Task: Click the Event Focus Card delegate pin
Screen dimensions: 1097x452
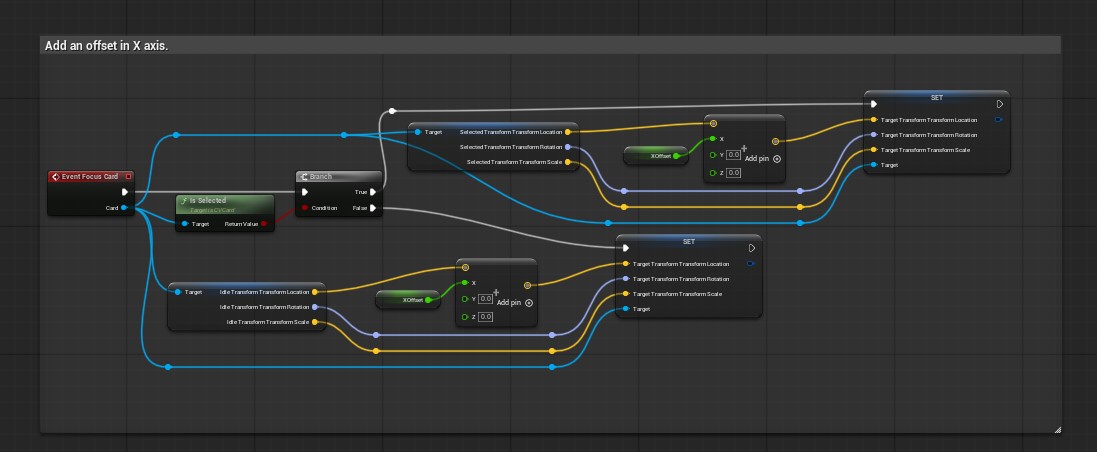Action: [x=128, y=177]
